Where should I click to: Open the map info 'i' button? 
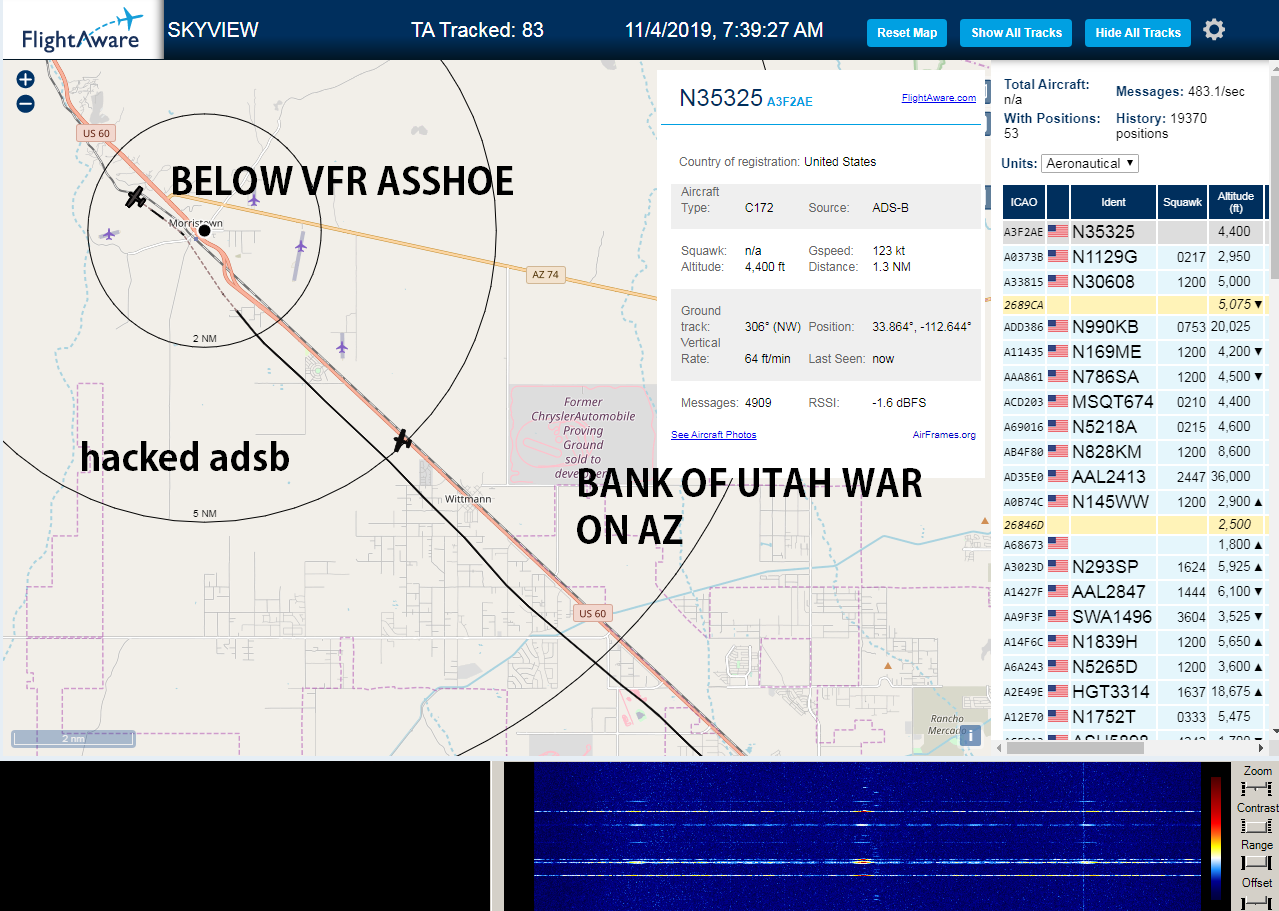click(970, 737)
